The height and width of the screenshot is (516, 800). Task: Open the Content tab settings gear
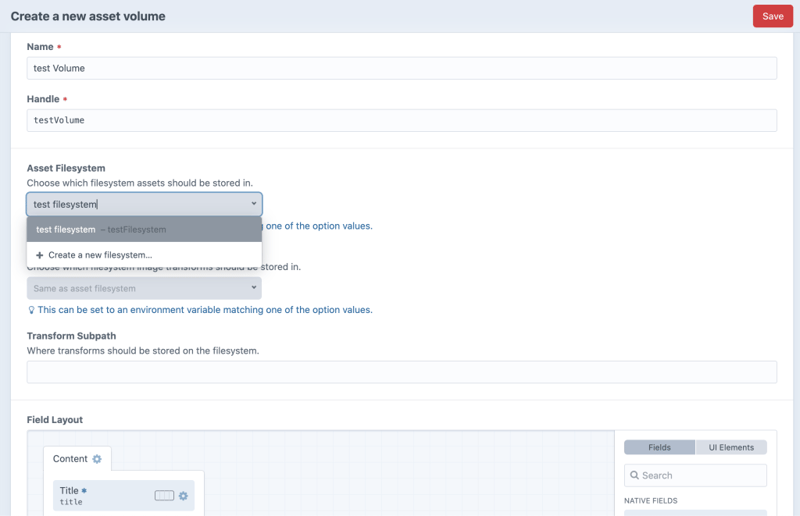coord(97,459)
